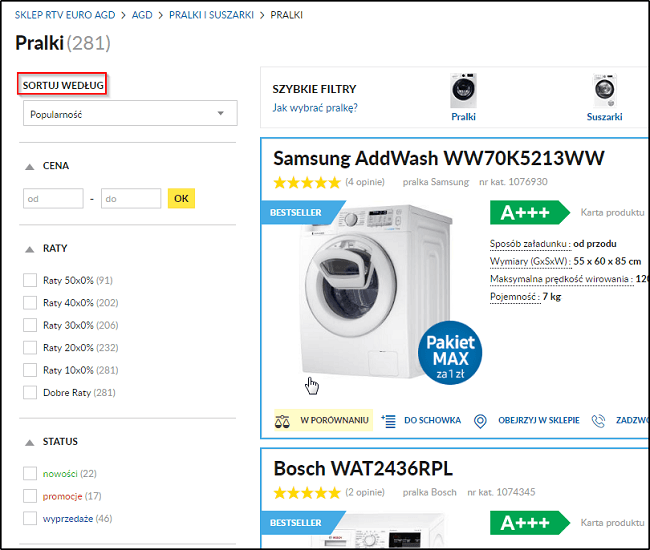The height and width of the screenshot is (550, 650).
Task: Click the Pakiet MAX blue badge
Action: click(451, 353)
